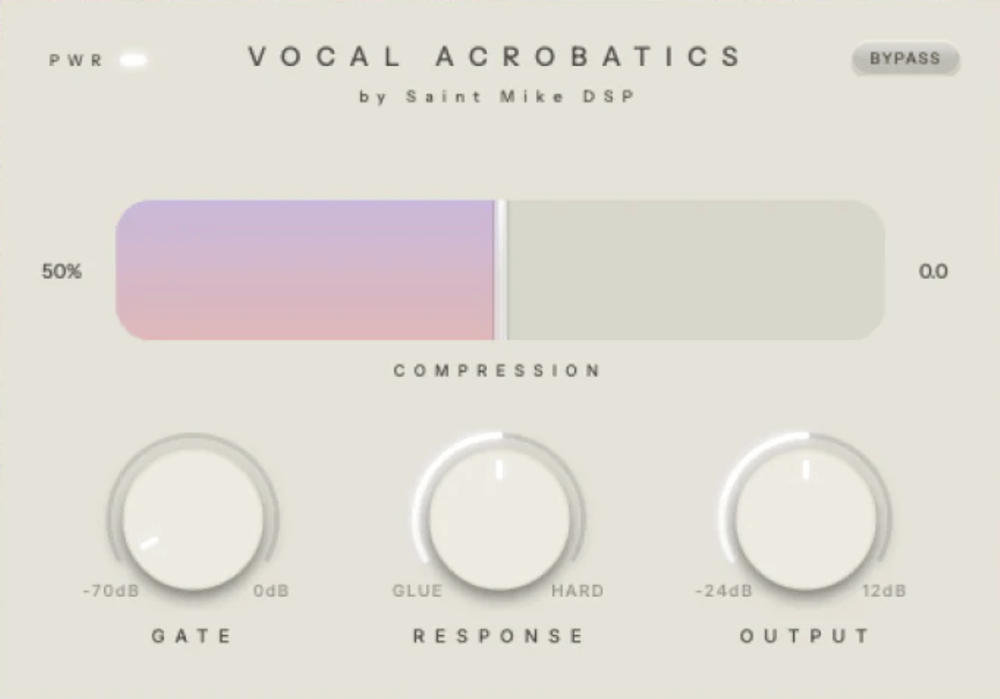Switch off the plugin with the PWR indicator
Viewport: 1000px width, 699px height.
pos(136,60)
